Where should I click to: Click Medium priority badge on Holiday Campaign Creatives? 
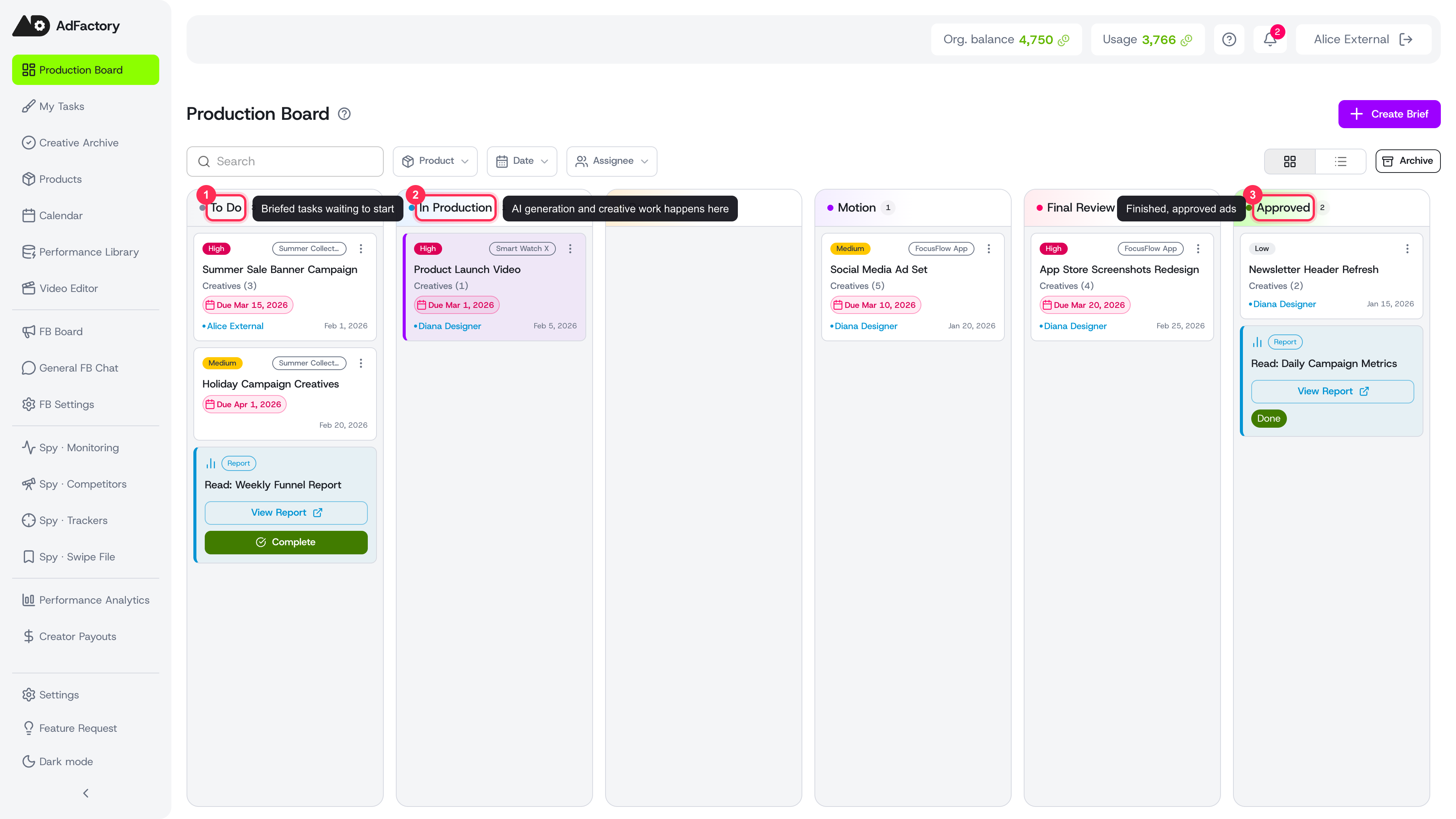pos(222,364)
